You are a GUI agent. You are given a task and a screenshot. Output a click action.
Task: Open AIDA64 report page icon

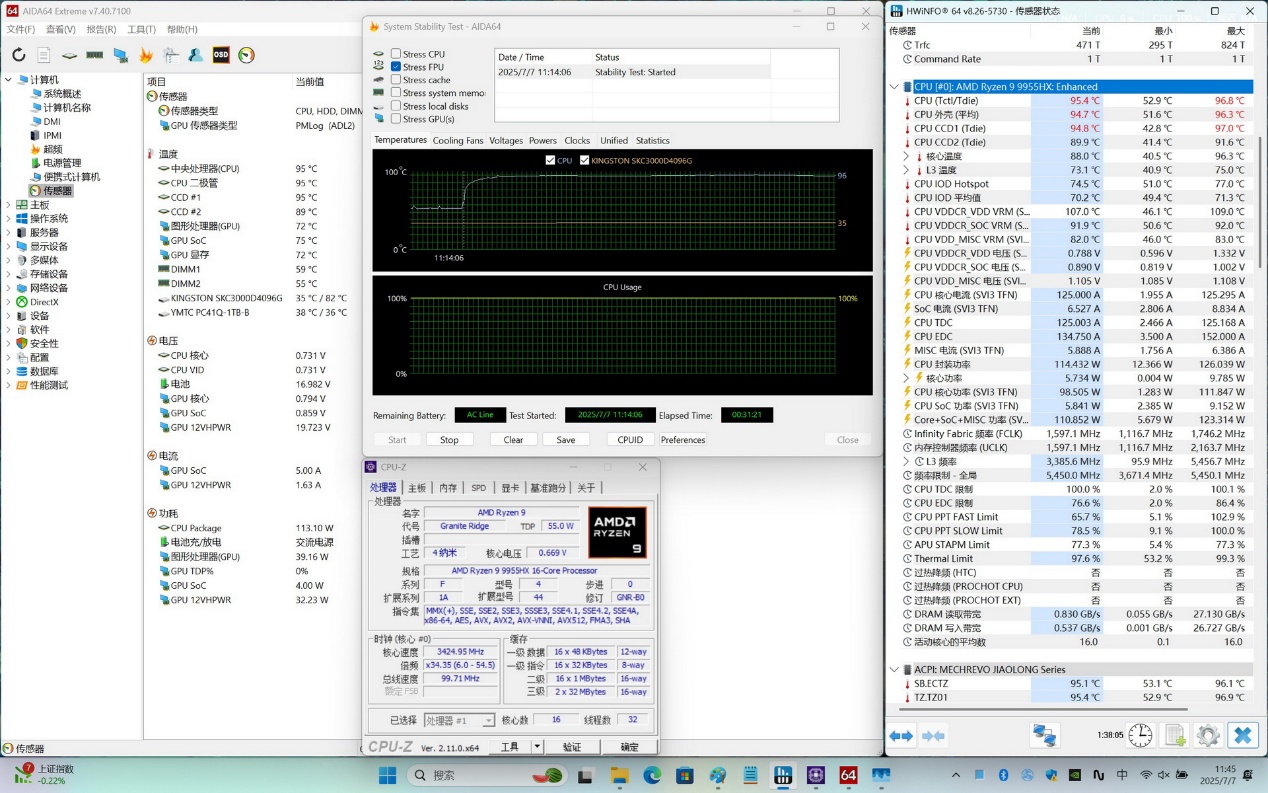[44, 55]
